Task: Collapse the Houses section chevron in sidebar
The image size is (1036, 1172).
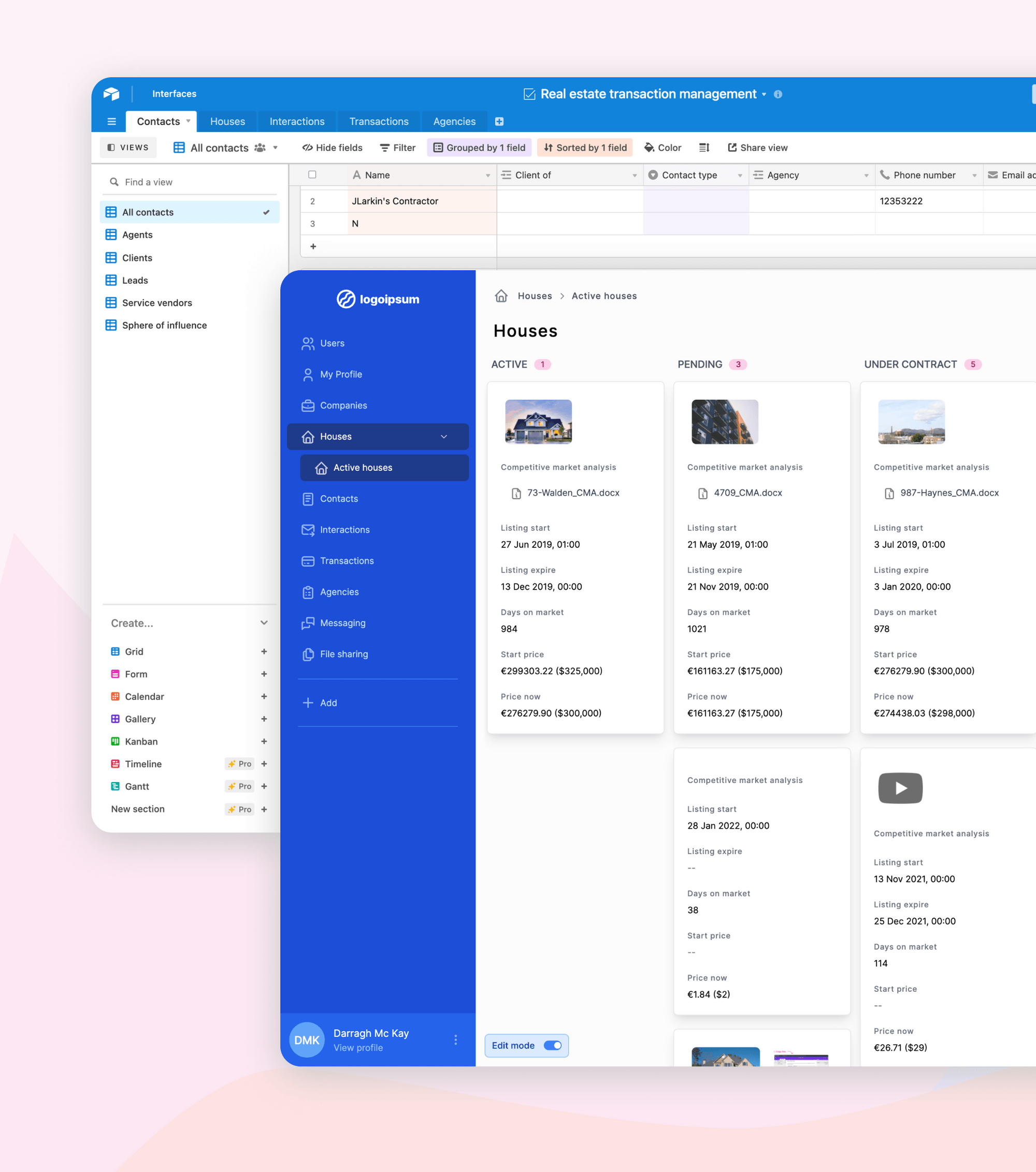Action: (443, 437)
